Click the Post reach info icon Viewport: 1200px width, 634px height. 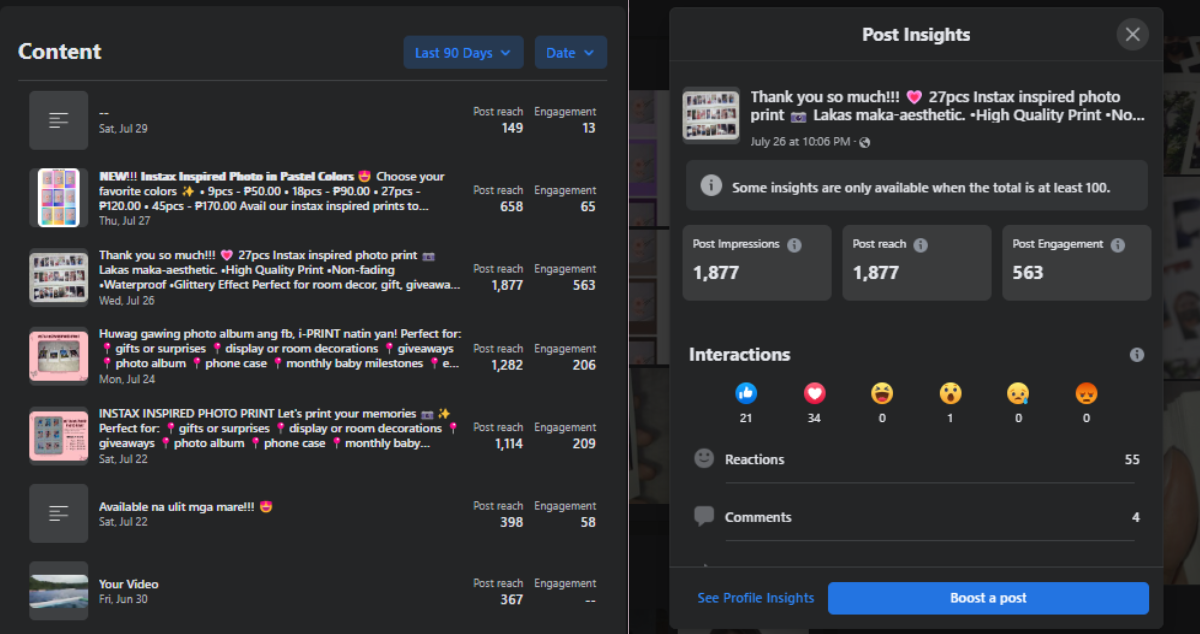(x=920, y=245)
